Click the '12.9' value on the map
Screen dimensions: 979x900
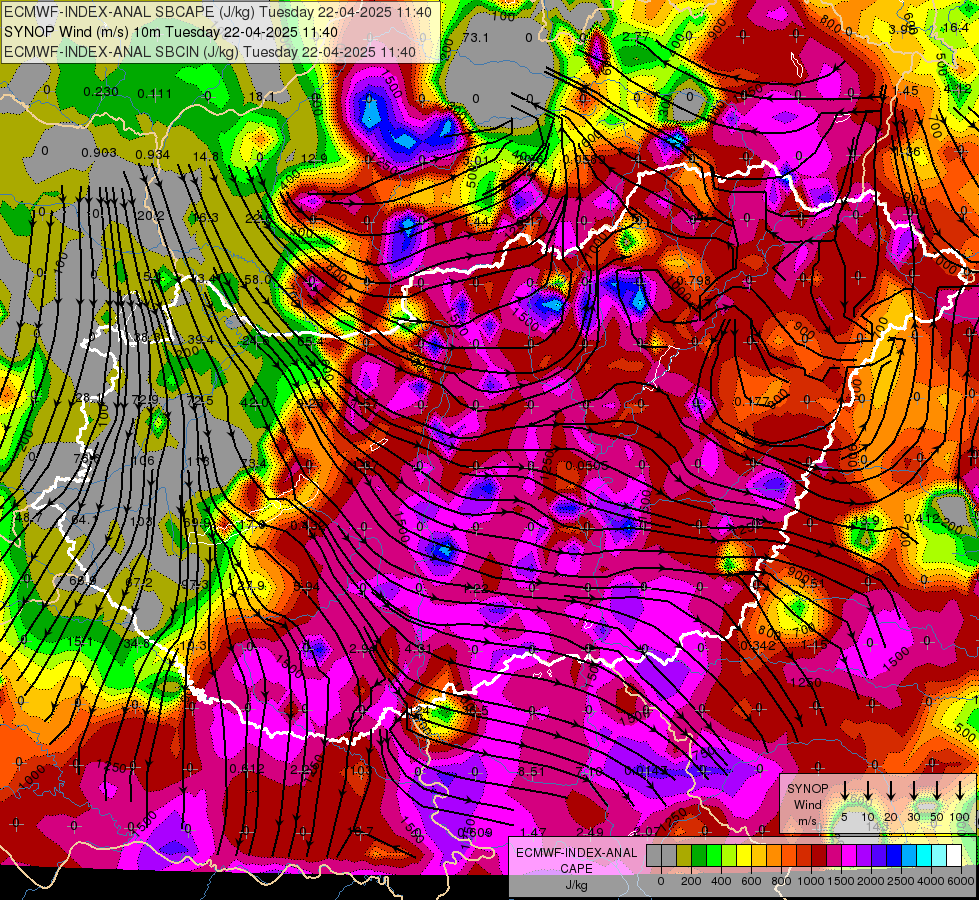click(314, 159)
